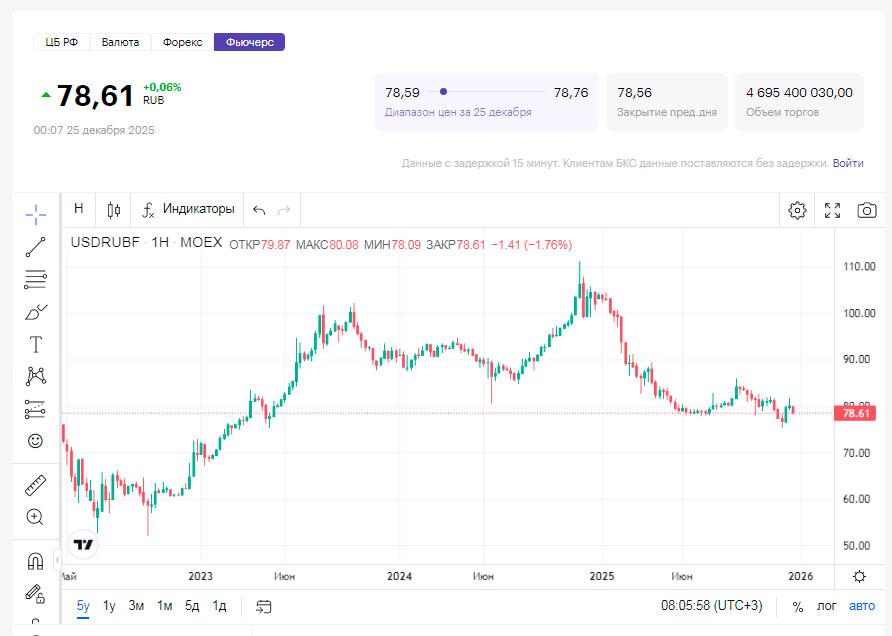Switch to the ЦБ РФ tab

click(62, 42)
